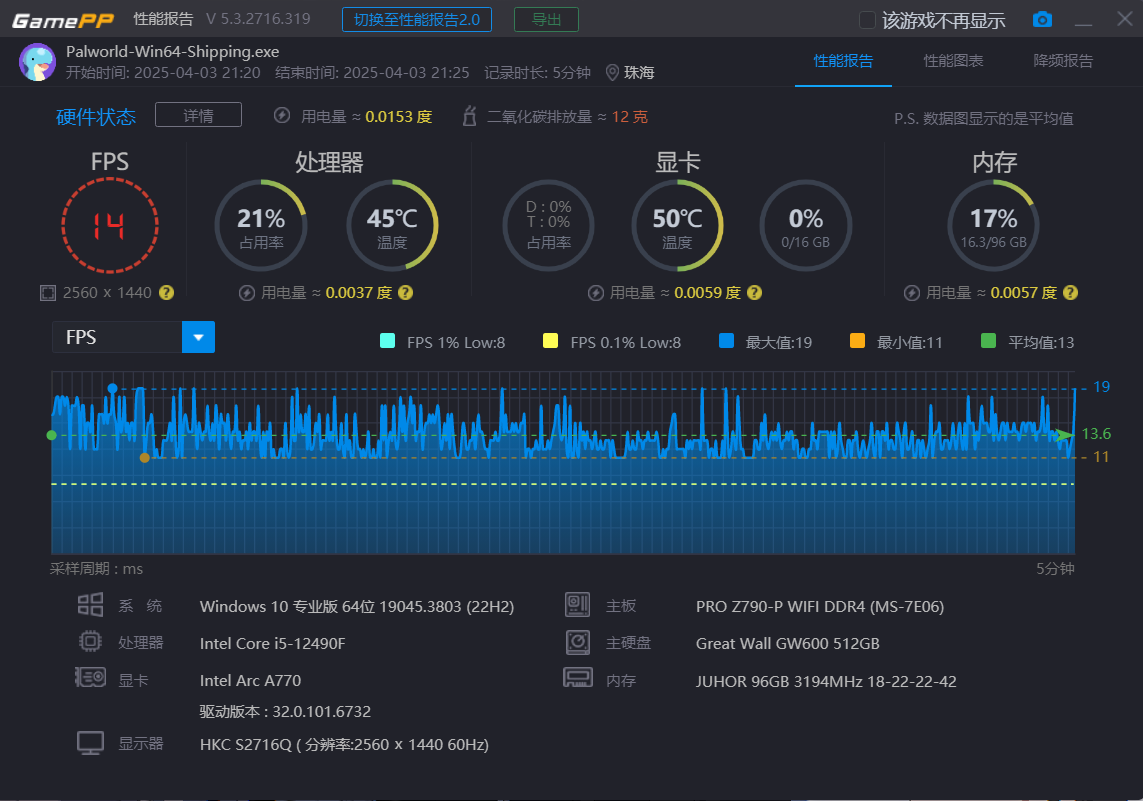Click the GPU memory 0/16 GB gauge

coord(805,225)
